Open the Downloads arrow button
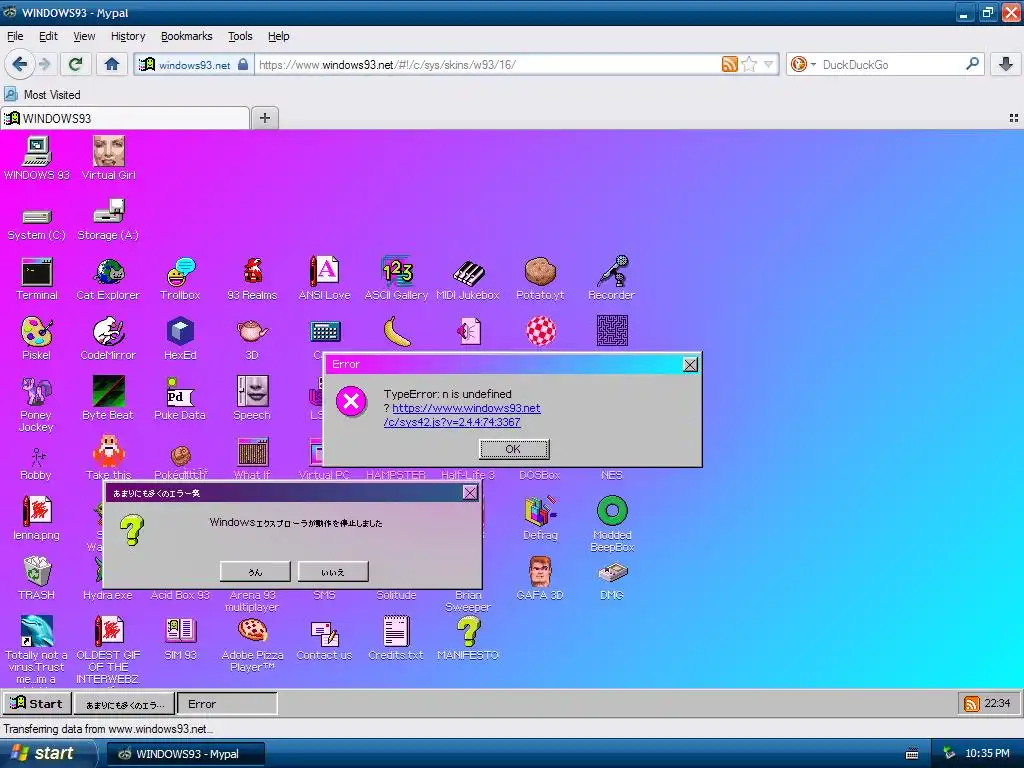 [x=1006, y=64]
